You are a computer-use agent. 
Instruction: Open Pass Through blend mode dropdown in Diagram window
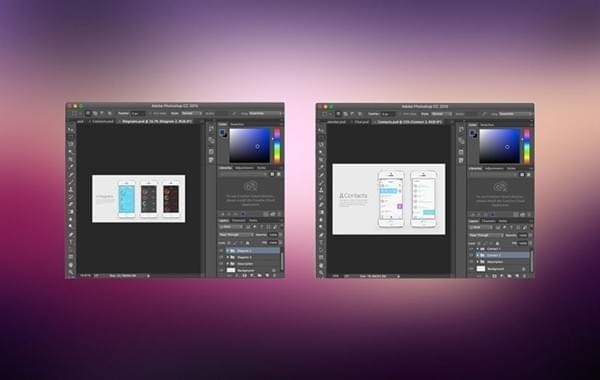pos(236,235)
